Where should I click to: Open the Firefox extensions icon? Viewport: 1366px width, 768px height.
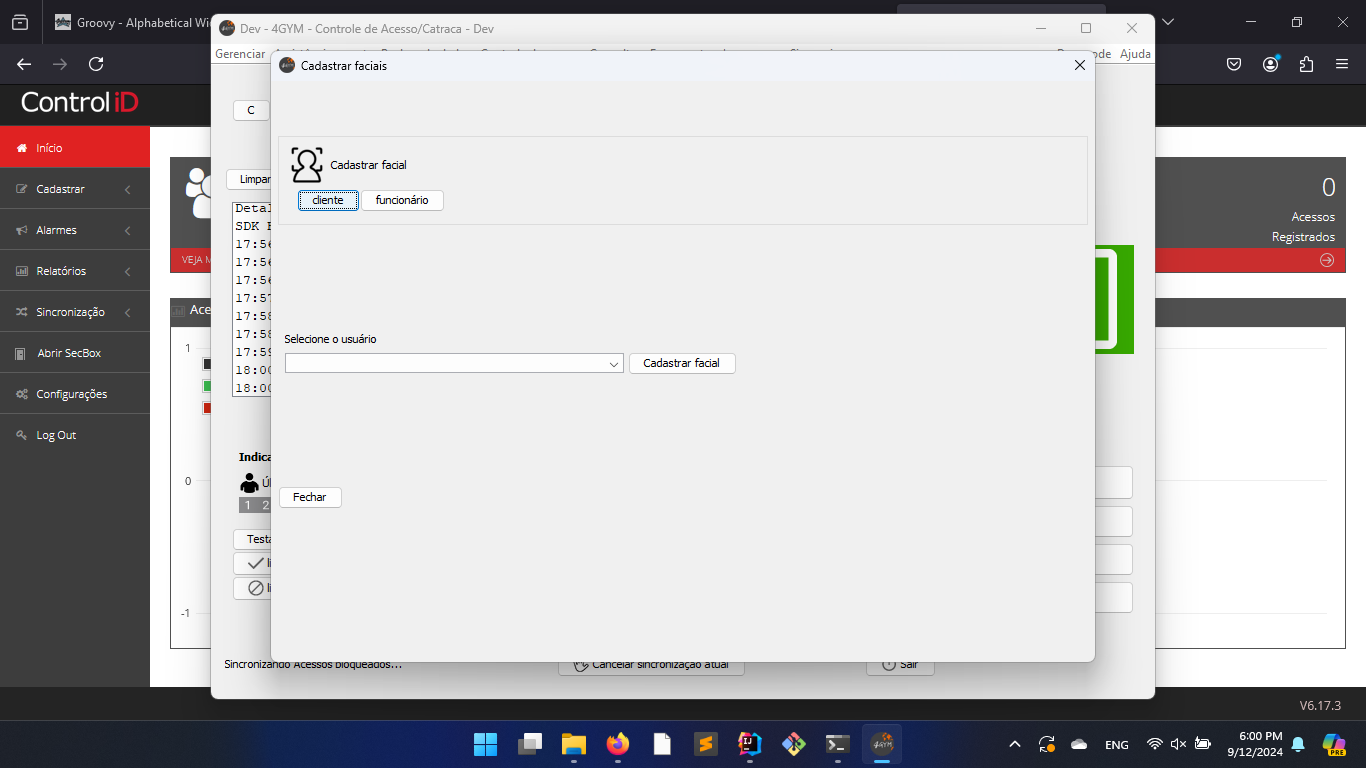1306,64
